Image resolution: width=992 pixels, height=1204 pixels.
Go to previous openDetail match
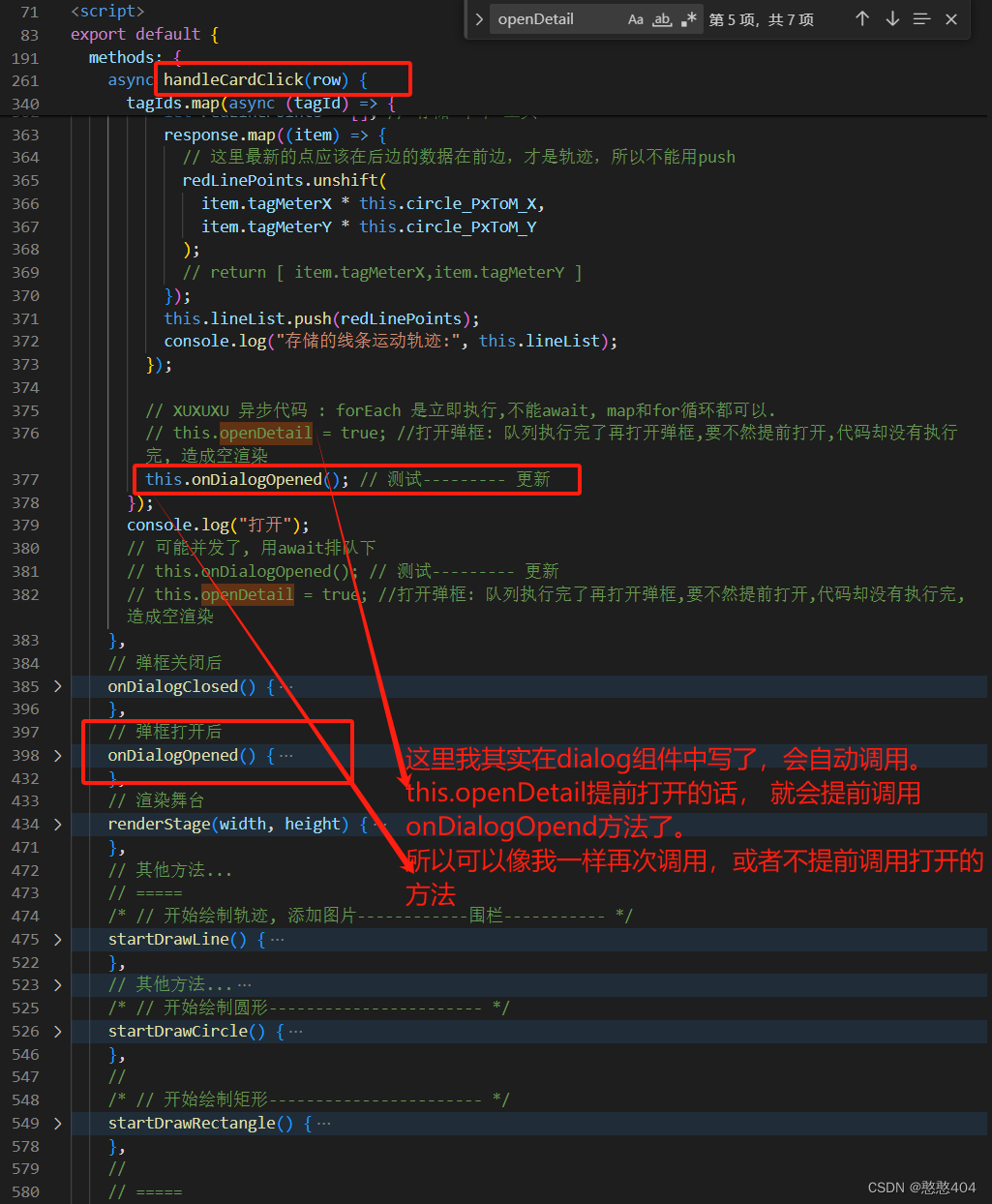(x=862, y=18)
